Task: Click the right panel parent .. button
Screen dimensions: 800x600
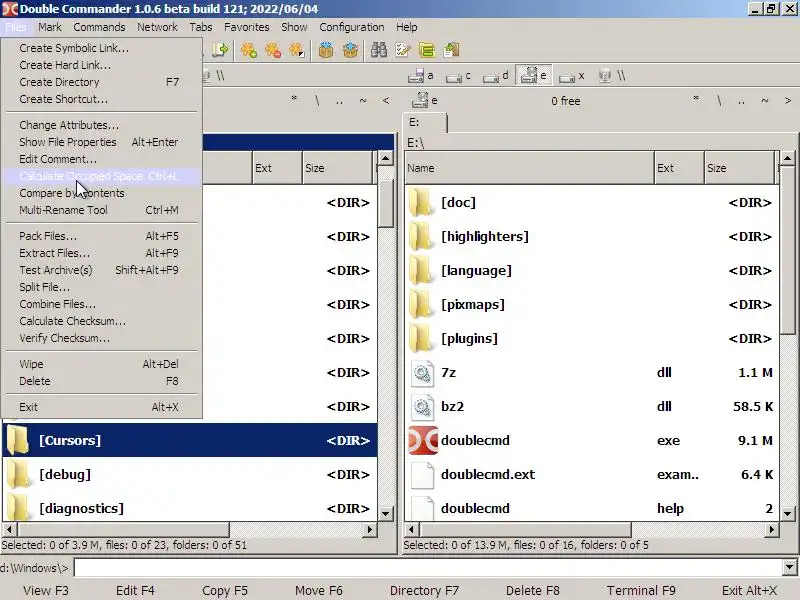Action: 741,101
